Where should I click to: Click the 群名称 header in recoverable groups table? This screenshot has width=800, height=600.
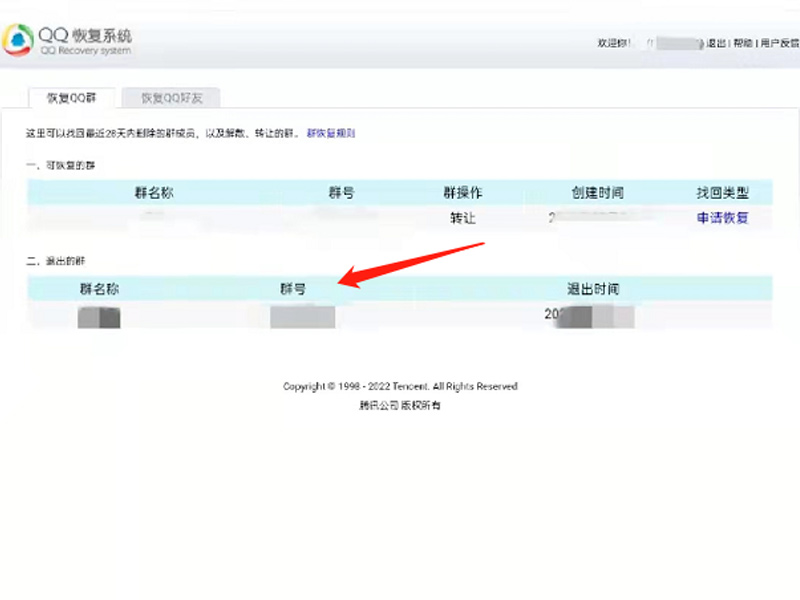pyautogui.click(x=153, y=193)
